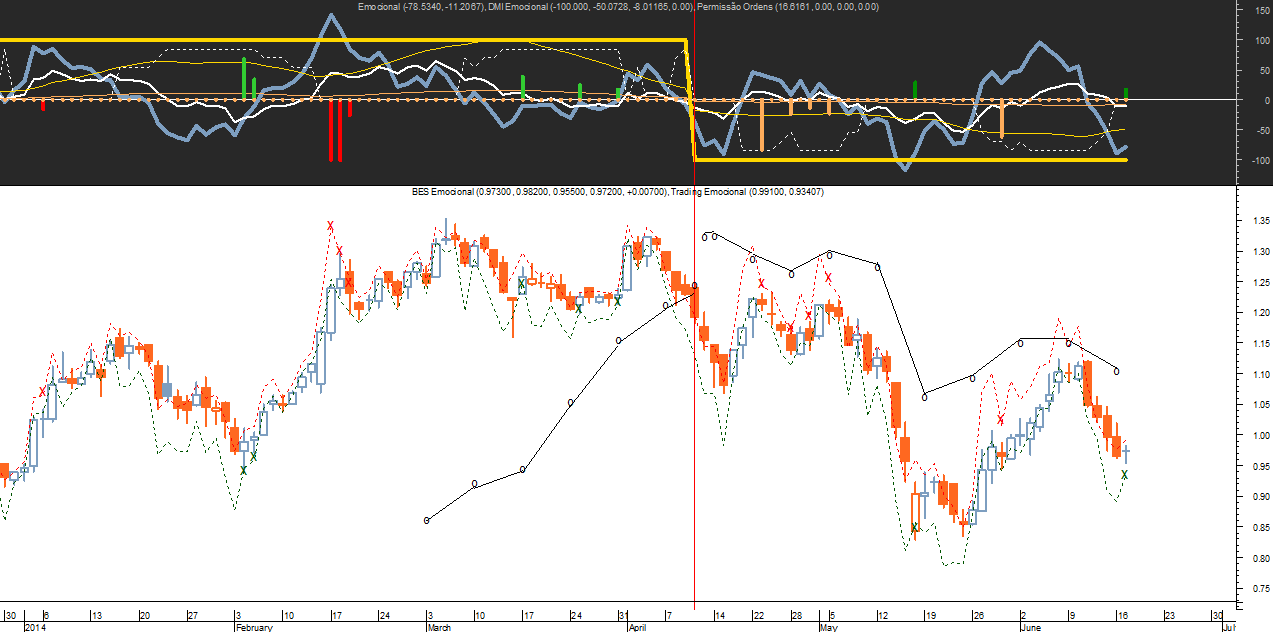This screenshot has height=632, width=1273.
Task: Select the April label on the time axis
Action: [636, 627]
